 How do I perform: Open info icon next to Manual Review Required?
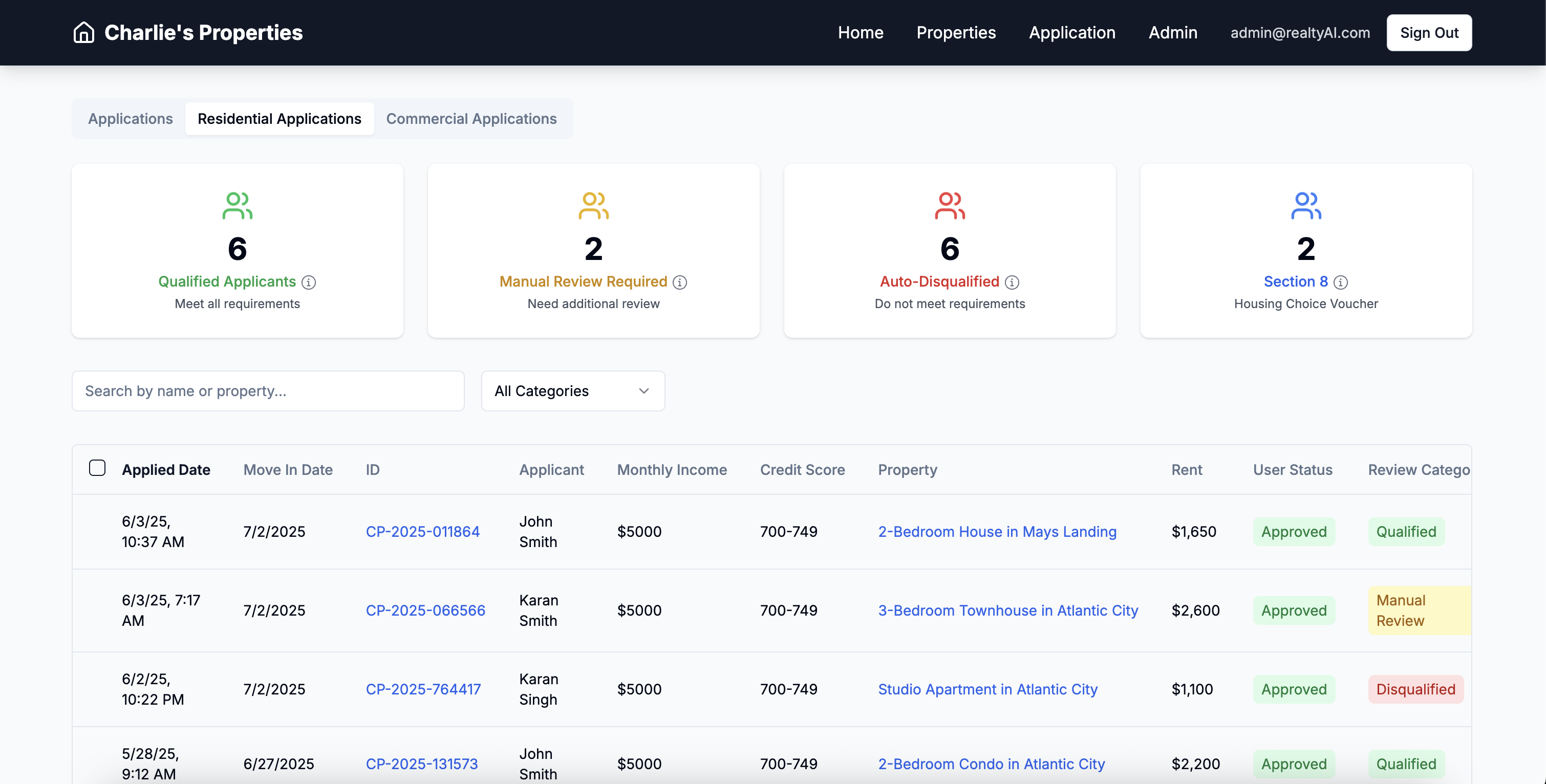click(x=679, y=282)
